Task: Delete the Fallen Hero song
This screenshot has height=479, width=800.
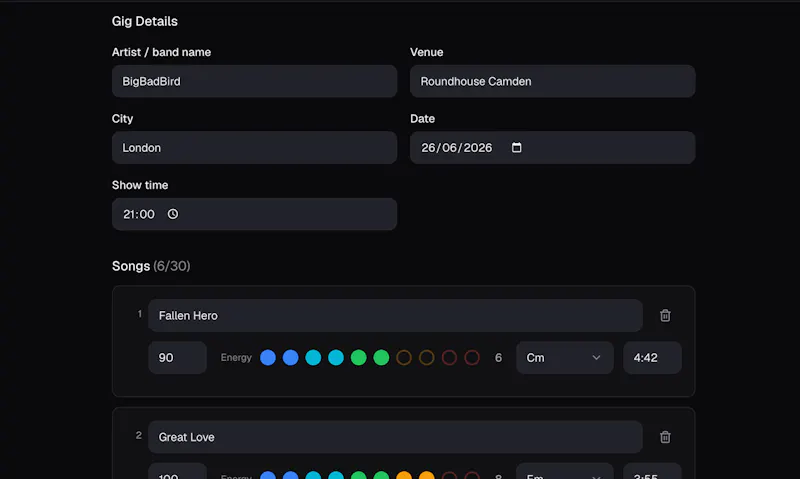Action: [x=665, y=316]
